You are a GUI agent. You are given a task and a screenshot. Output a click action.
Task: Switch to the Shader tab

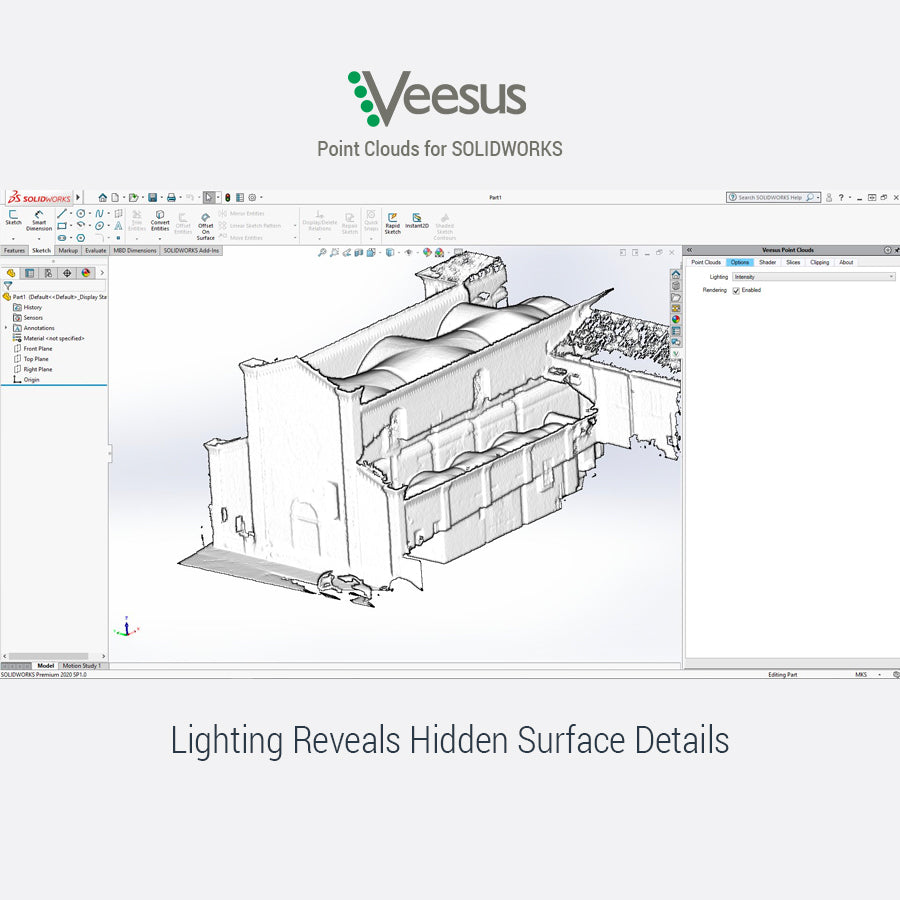[768, 262]
